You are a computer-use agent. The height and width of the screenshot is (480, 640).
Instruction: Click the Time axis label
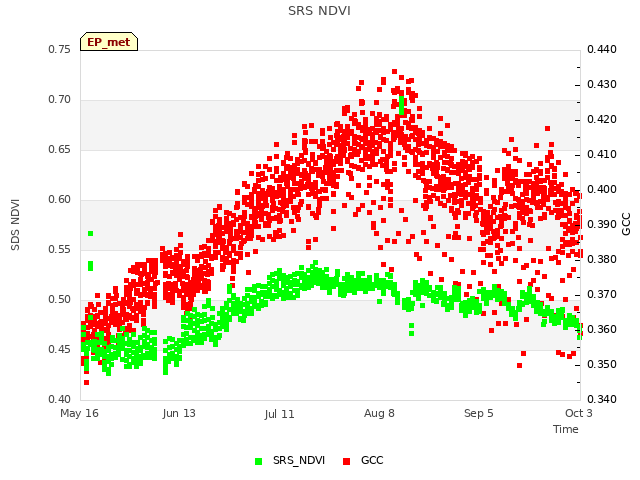point(566,429)
